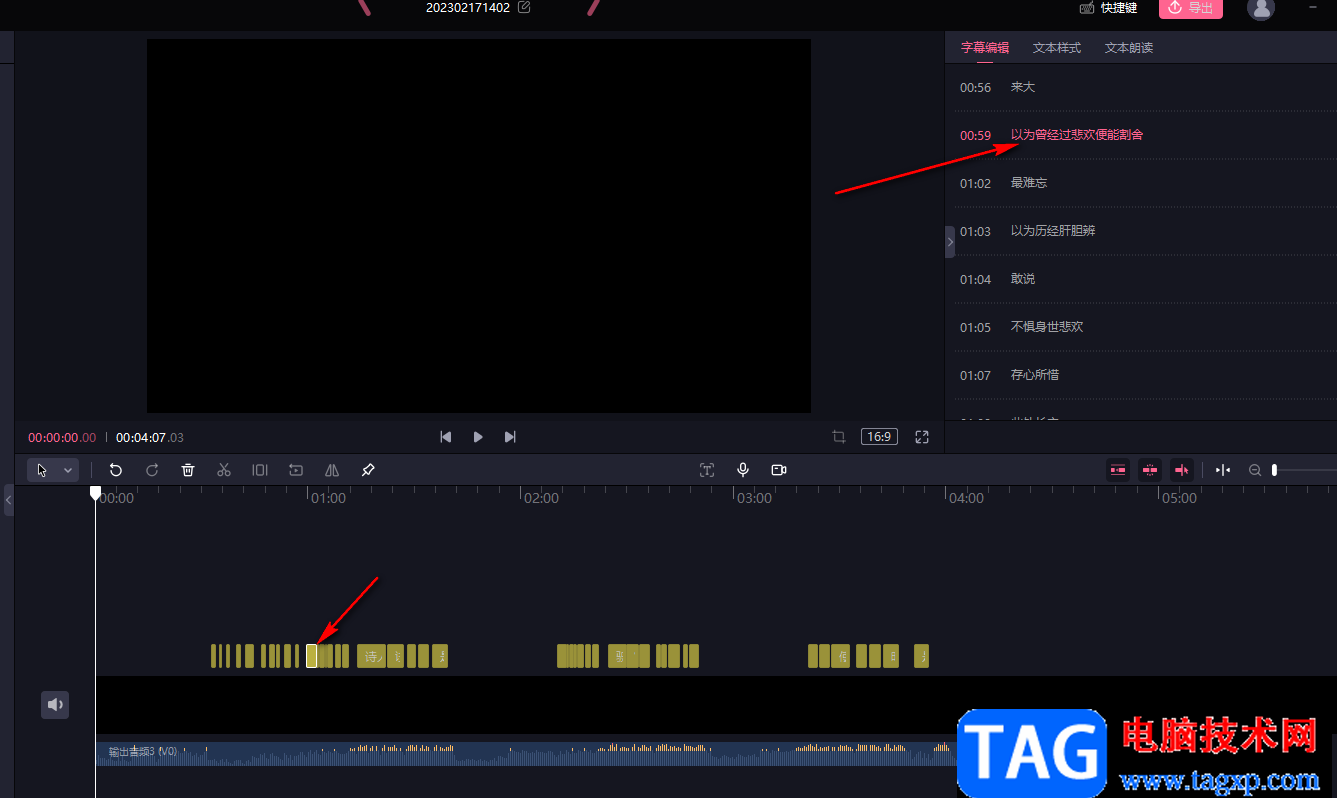Screen dimensions: 1337x798
Task: Click the pink 导出 export button
Action: (x=1190, y=8)
